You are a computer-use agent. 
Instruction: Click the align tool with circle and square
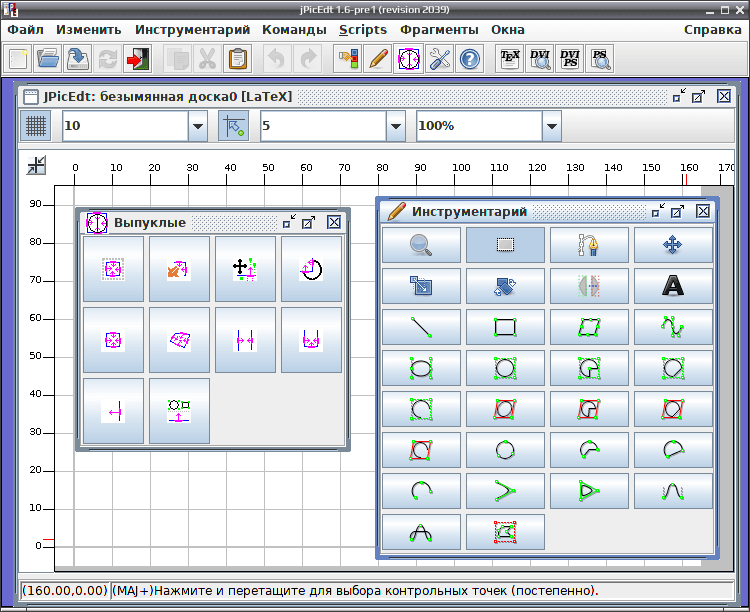(x=179, y=411)
